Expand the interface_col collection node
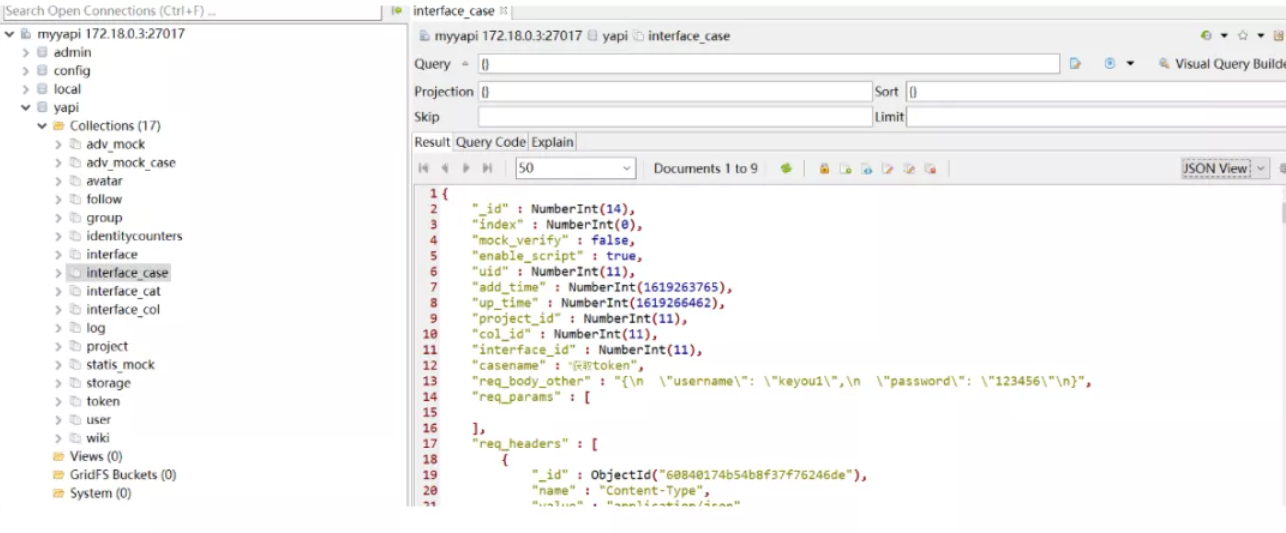The height and width of the screenshot is (533, 1286). pos(58,310)
